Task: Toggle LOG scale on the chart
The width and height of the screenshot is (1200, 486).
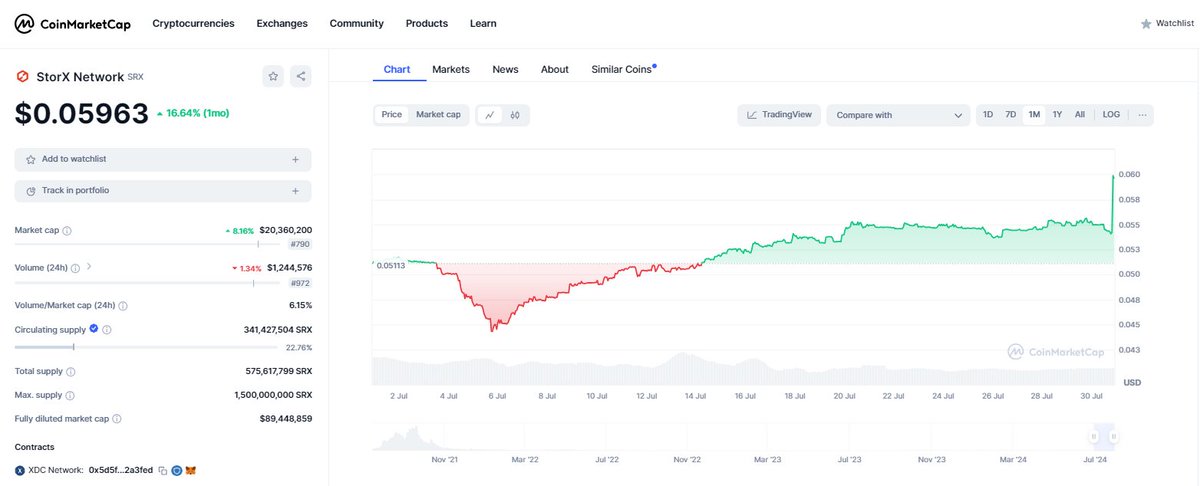Action: pos(1111,115)
